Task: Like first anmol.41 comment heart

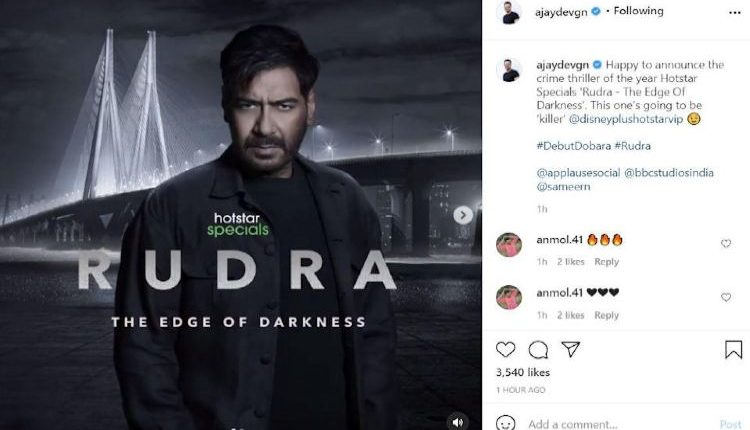Action: pyautogui.click(x=726, y=244)
